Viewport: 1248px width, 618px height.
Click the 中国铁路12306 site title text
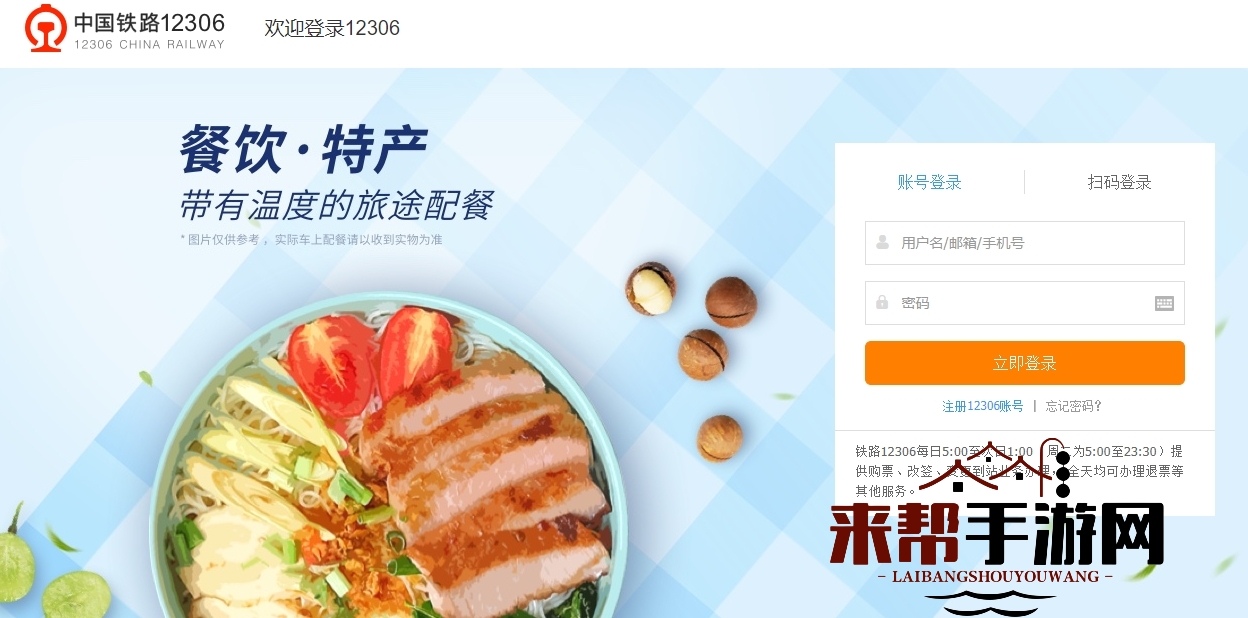point(149,22)
